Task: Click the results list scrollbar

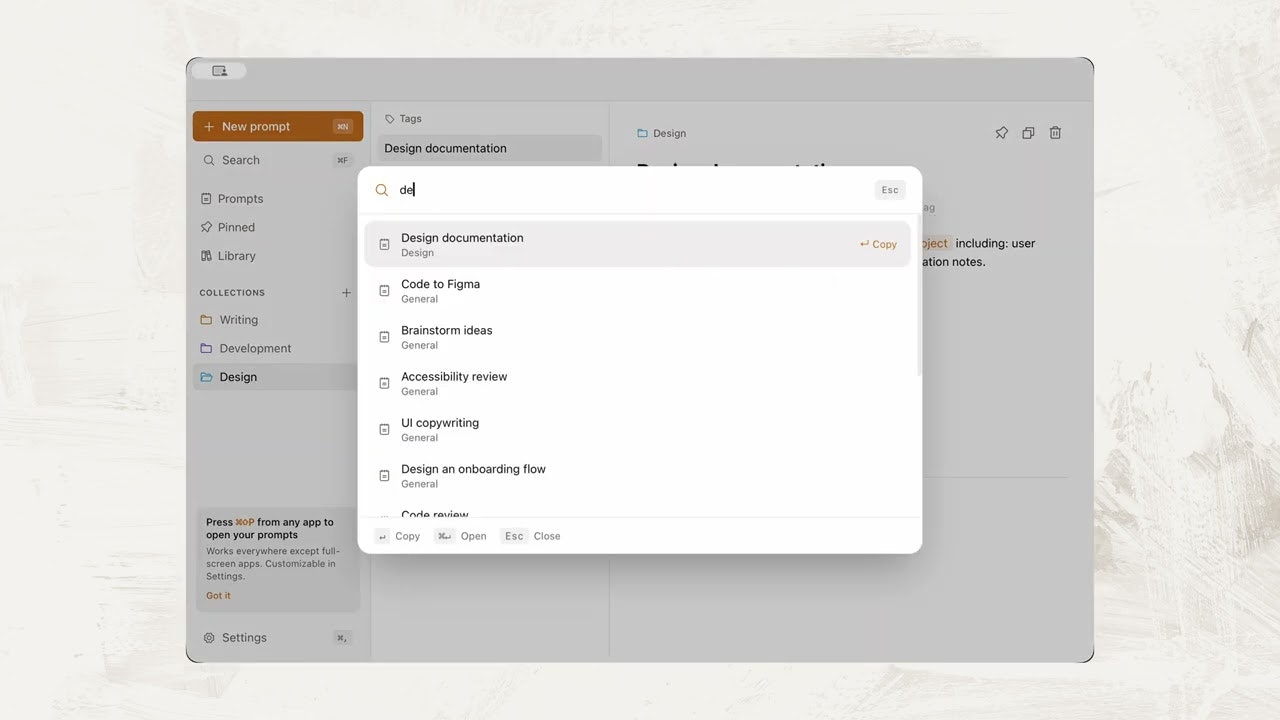Action: (917, 297)
